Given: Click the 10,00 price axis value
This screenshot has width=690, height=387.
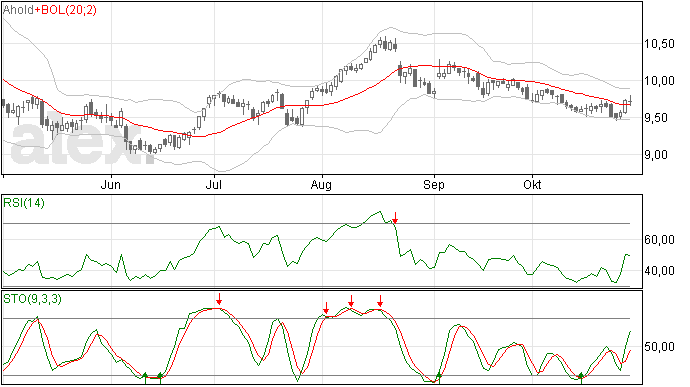Looking at the screenshot, I should tap(659, 81).
